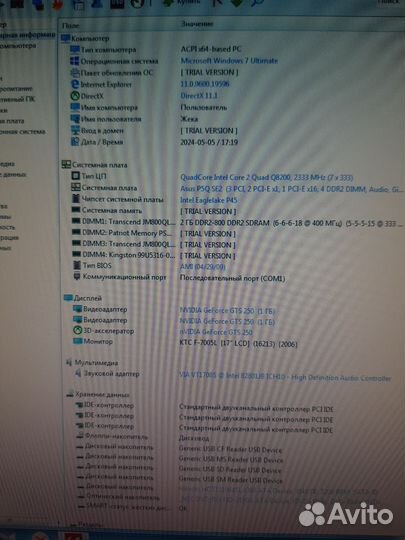Click the Internet Explorer icon in the list
Image resolution: width=405 pixels, height=540 pixels.
[x=75, y=84]
